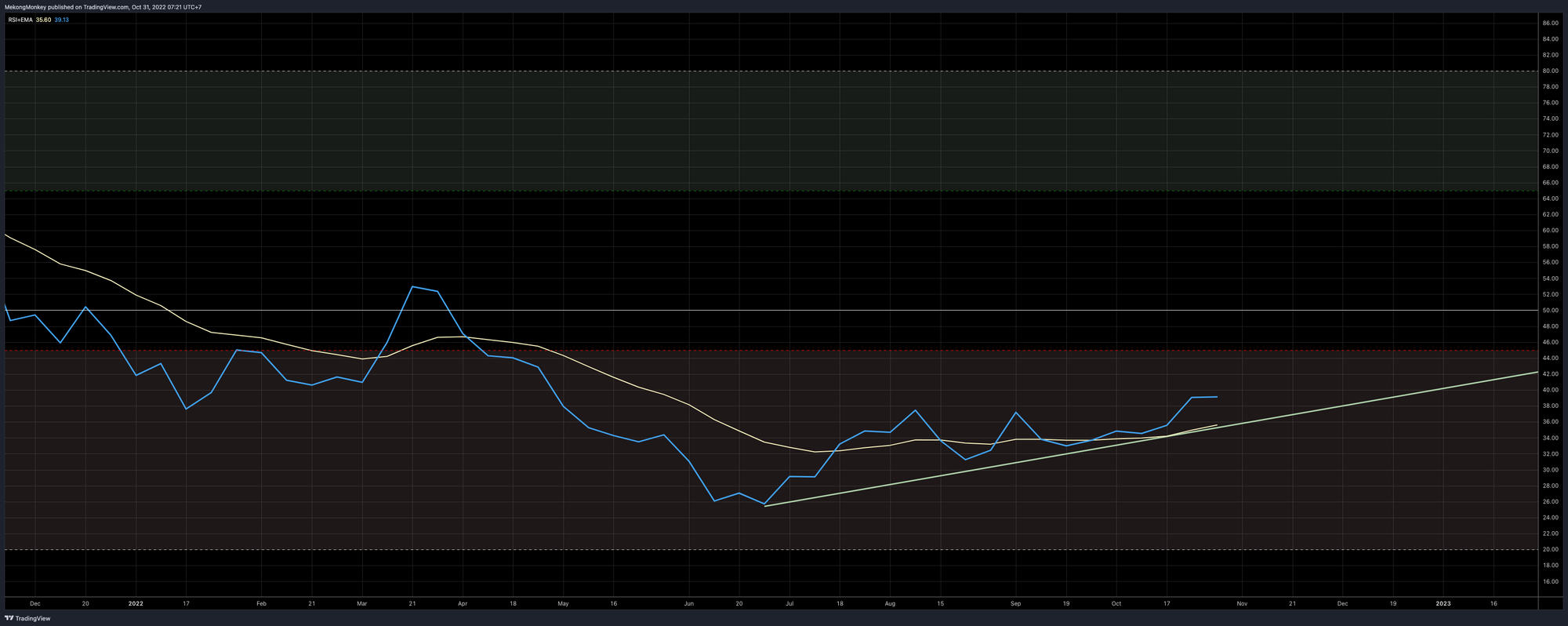Click the 26.00 price axis label

click(1550, 502)
